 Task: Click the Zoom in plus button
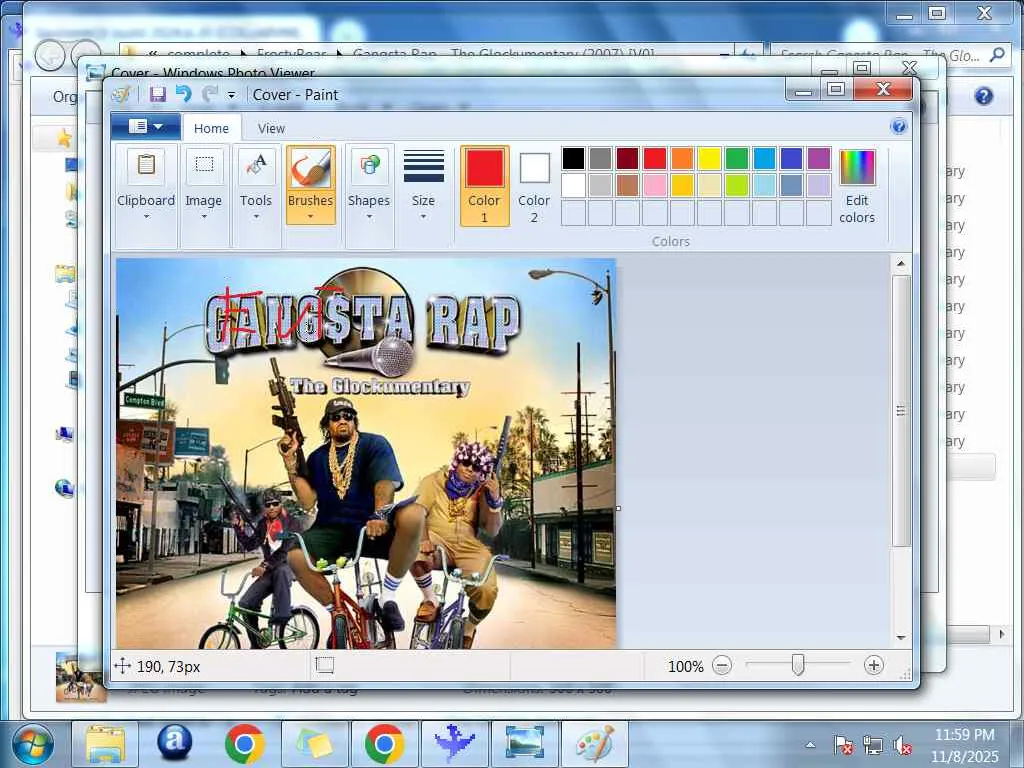[x=874, y=665]
